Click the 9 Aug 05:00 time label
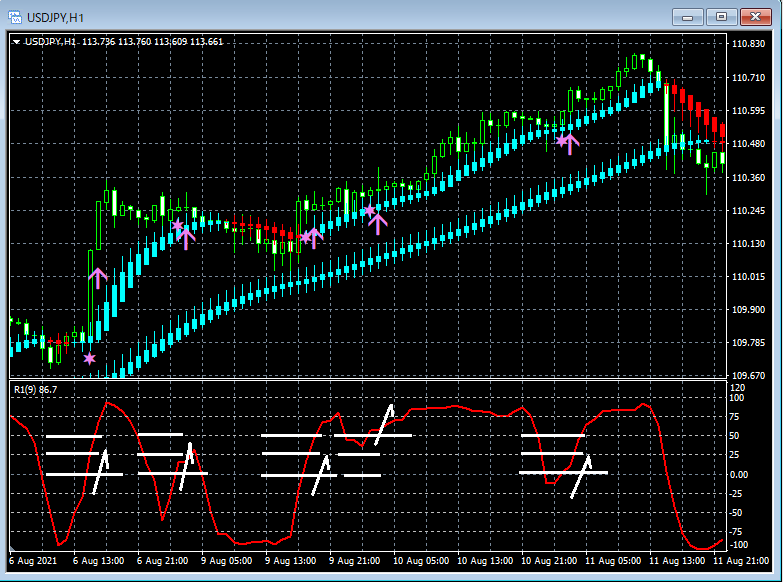The height and width of the screenshot is (582, 784). (x=226, y=560)
